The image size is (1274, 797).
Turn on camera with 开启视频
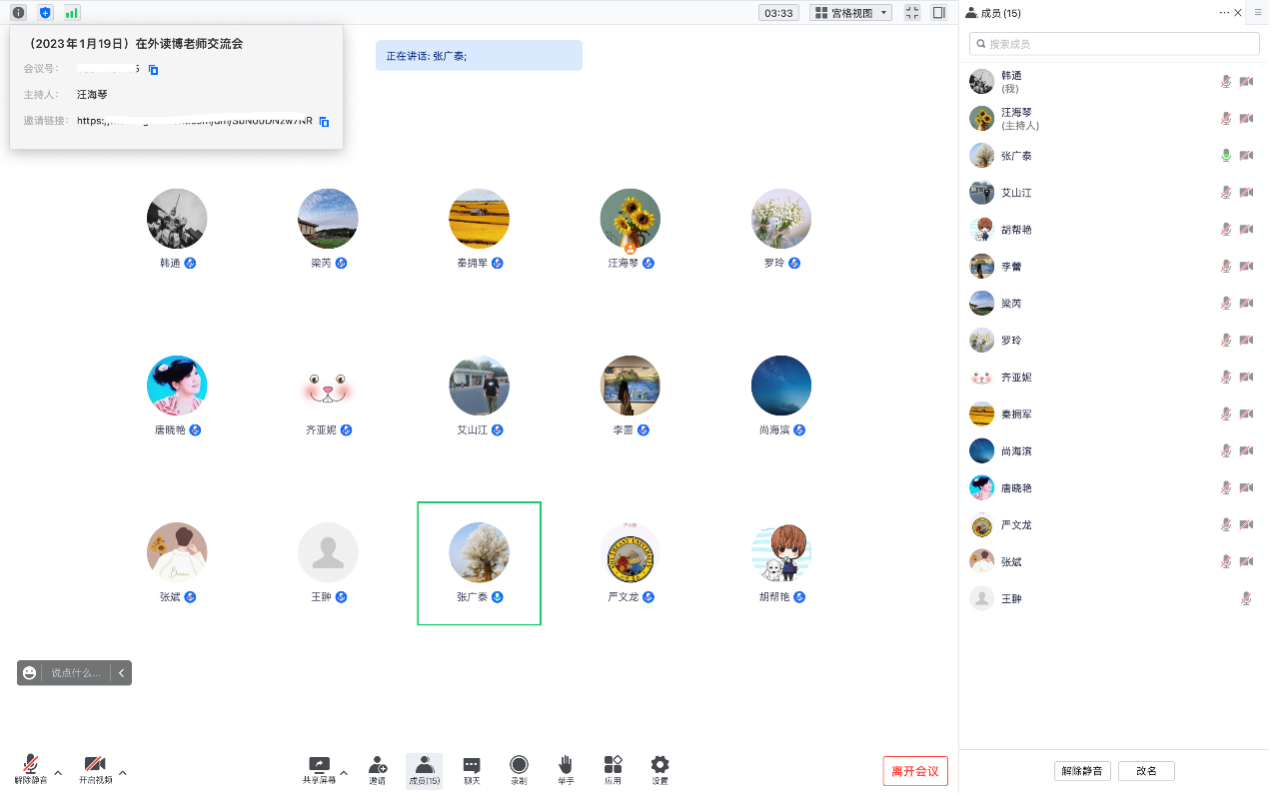tap(95, 766)
